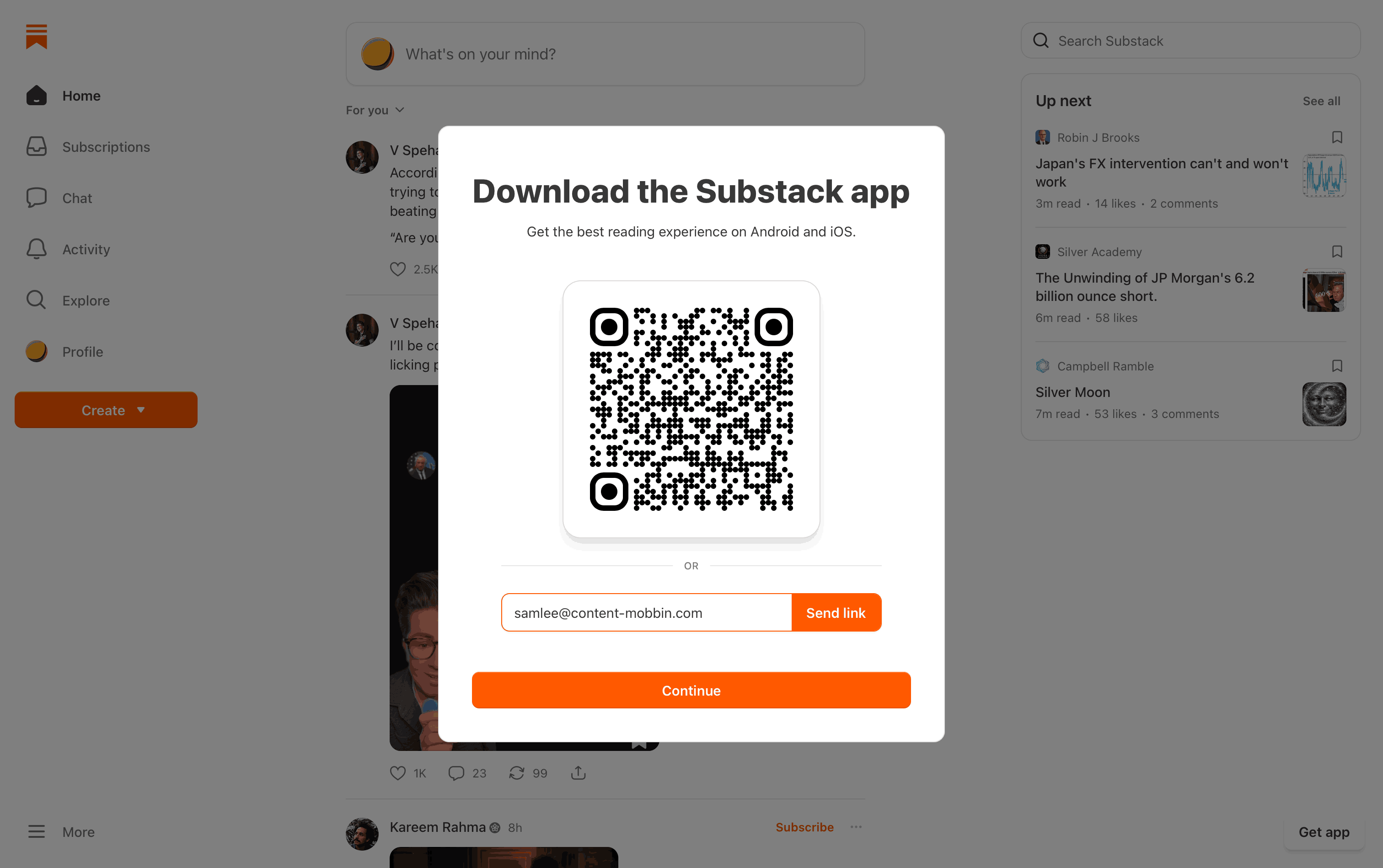This screenshot has height=868, width=1383.
Task: Bookmark the Silver Academy article
Action: click(1336, 252)
